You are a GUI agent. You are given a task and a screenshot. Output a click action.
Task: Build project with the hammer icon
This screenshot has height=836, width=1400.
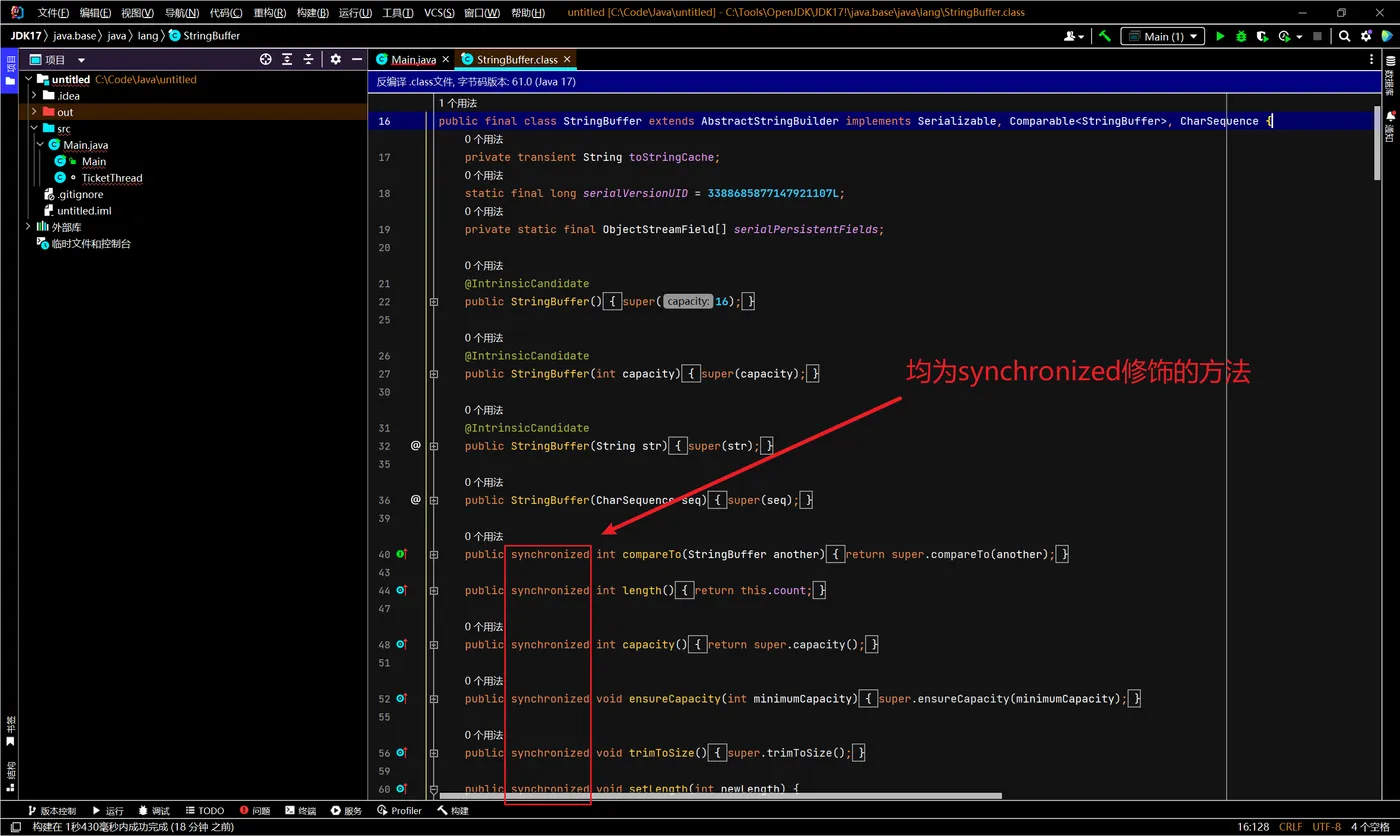[x=1105, y=36]
